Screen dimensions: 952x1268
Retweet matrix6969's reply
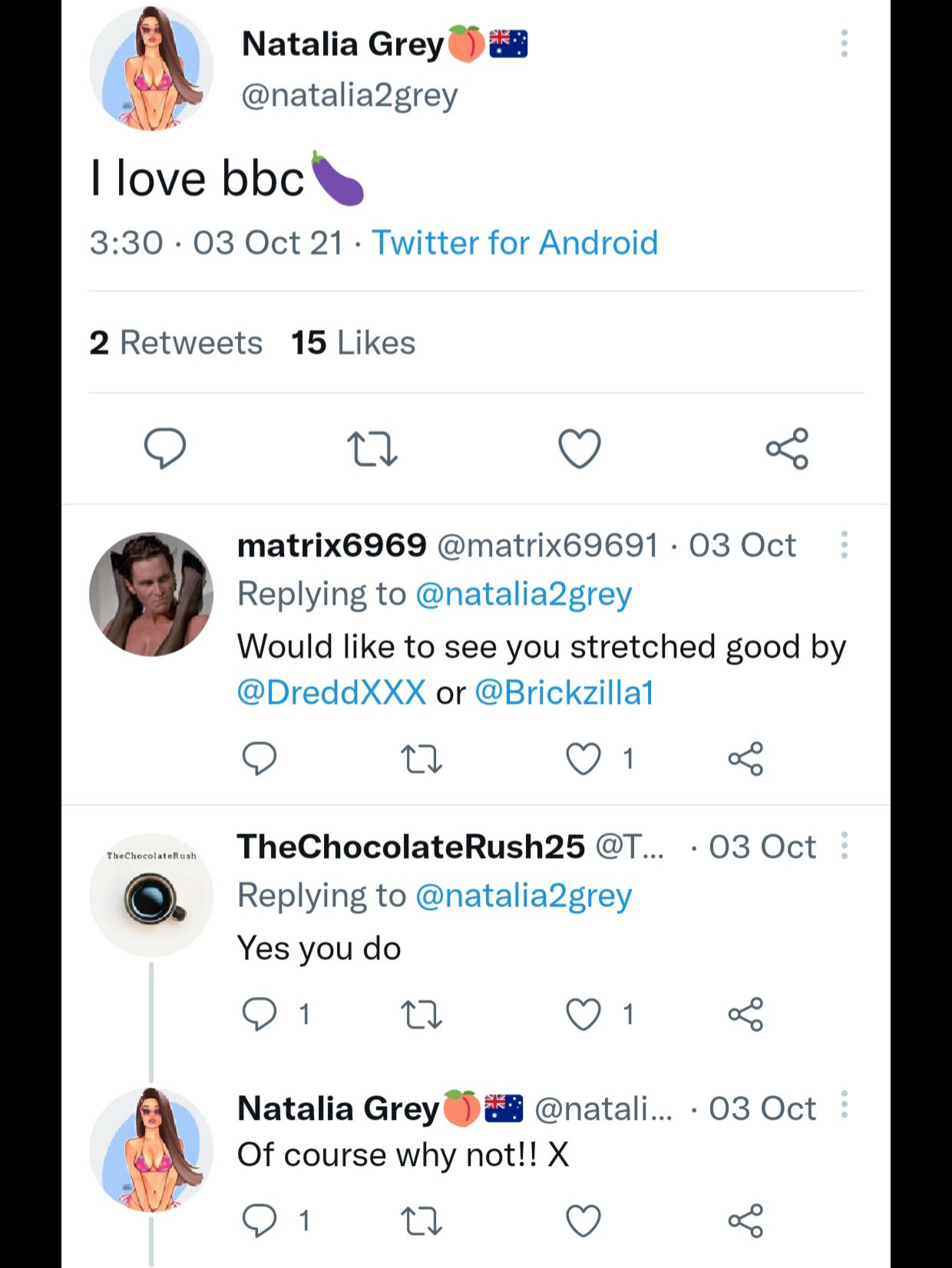tap(421, 759)
